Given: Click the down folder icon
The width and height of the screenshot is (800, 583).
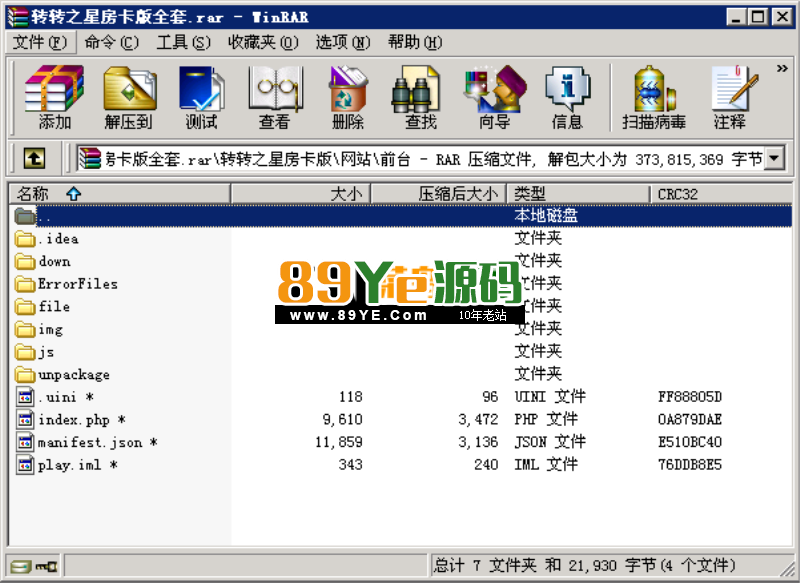Looking at the screenshot, I should [25, 261].
